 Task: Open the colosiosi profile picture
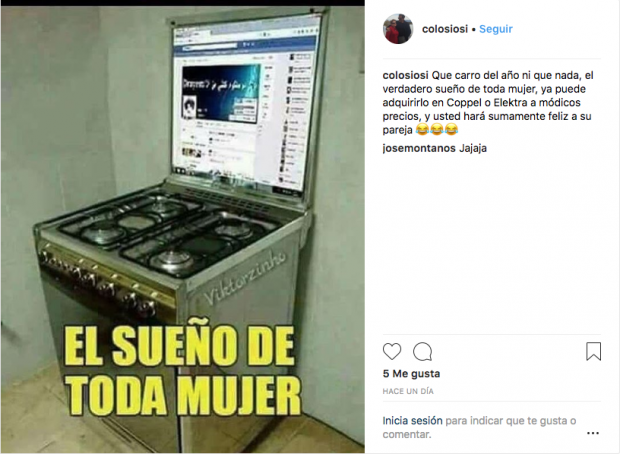tap(398, 29)
